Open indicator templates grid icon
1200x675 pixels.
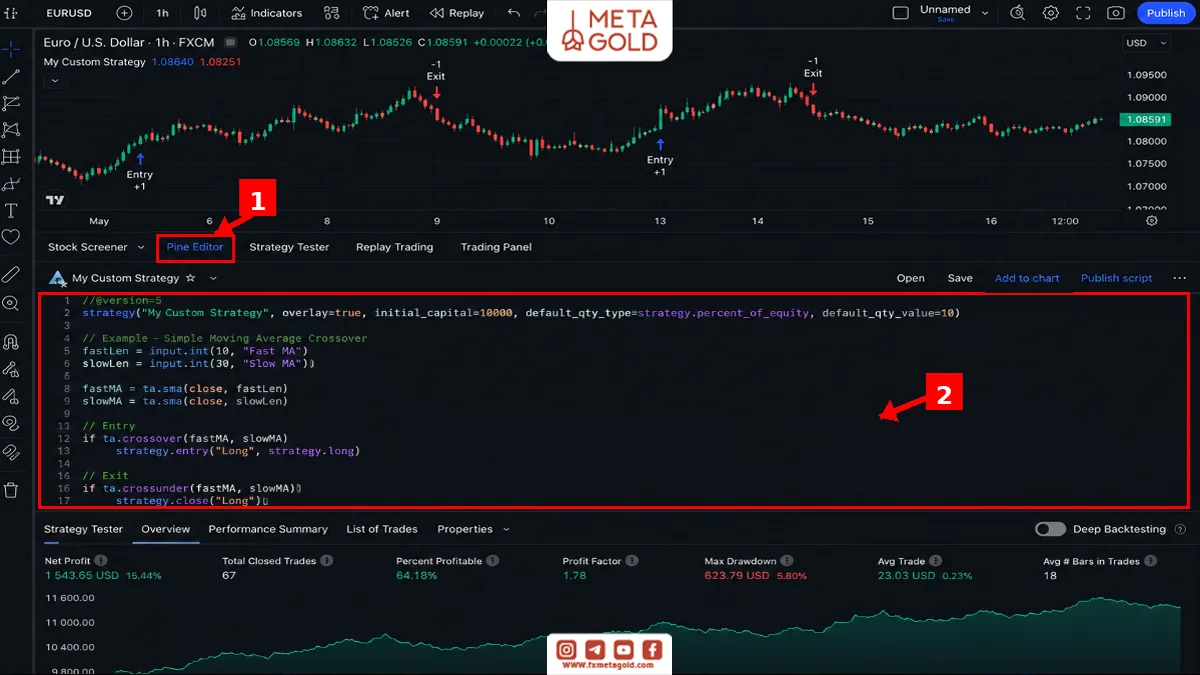click(333, 13)
